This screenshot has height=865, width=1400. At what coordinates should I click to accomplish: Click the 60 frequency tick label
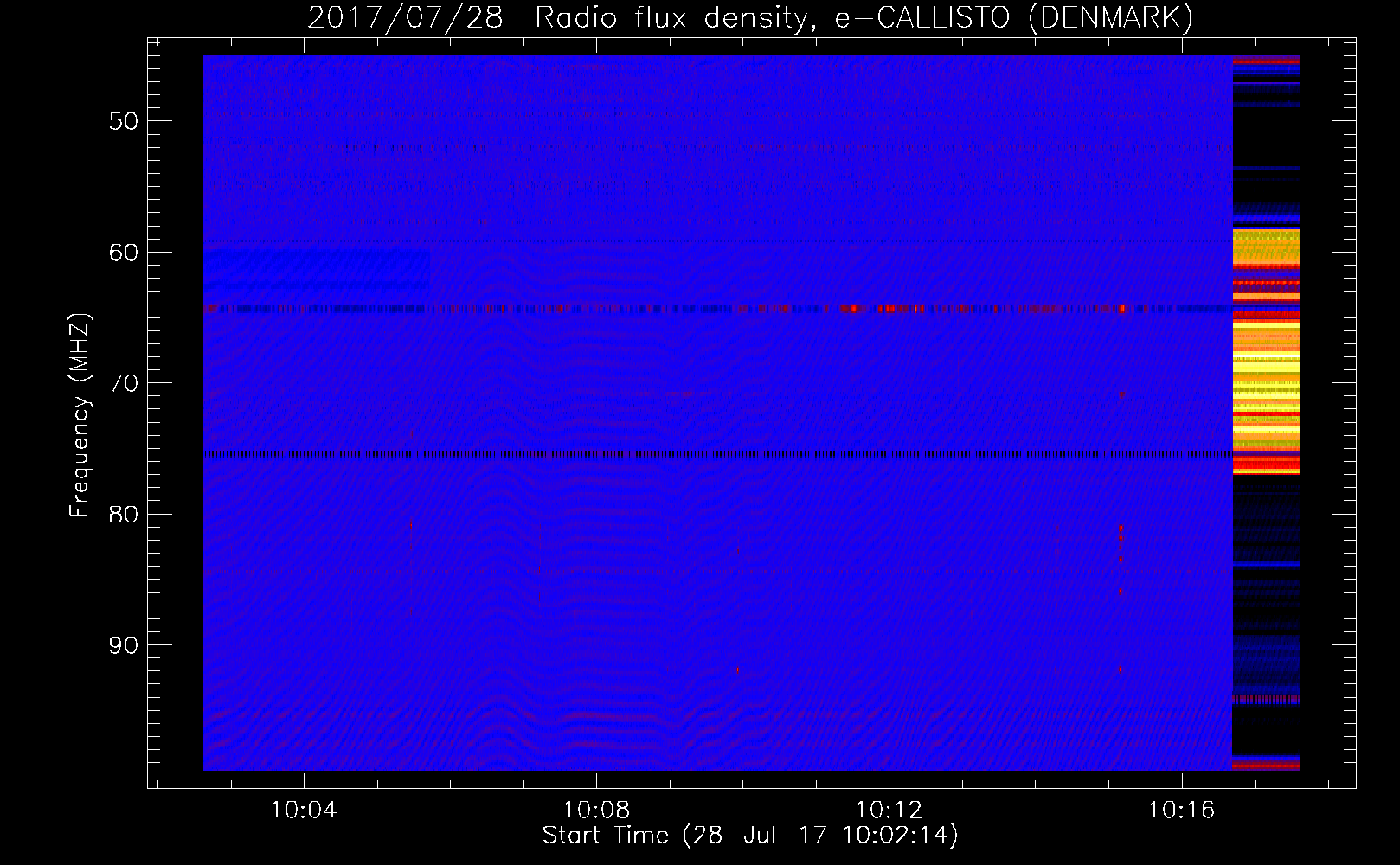click(x=124, y=253)
